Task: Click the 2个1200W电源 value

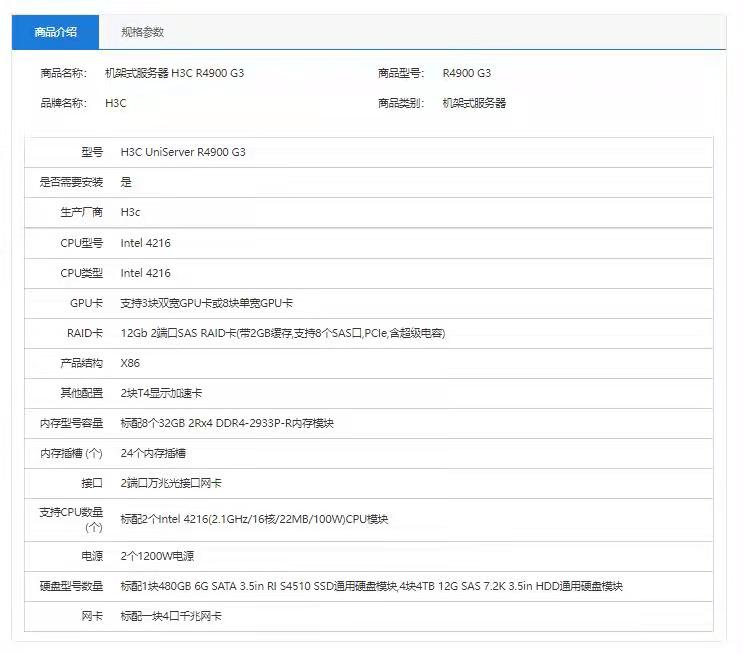Action: (157, 556)
